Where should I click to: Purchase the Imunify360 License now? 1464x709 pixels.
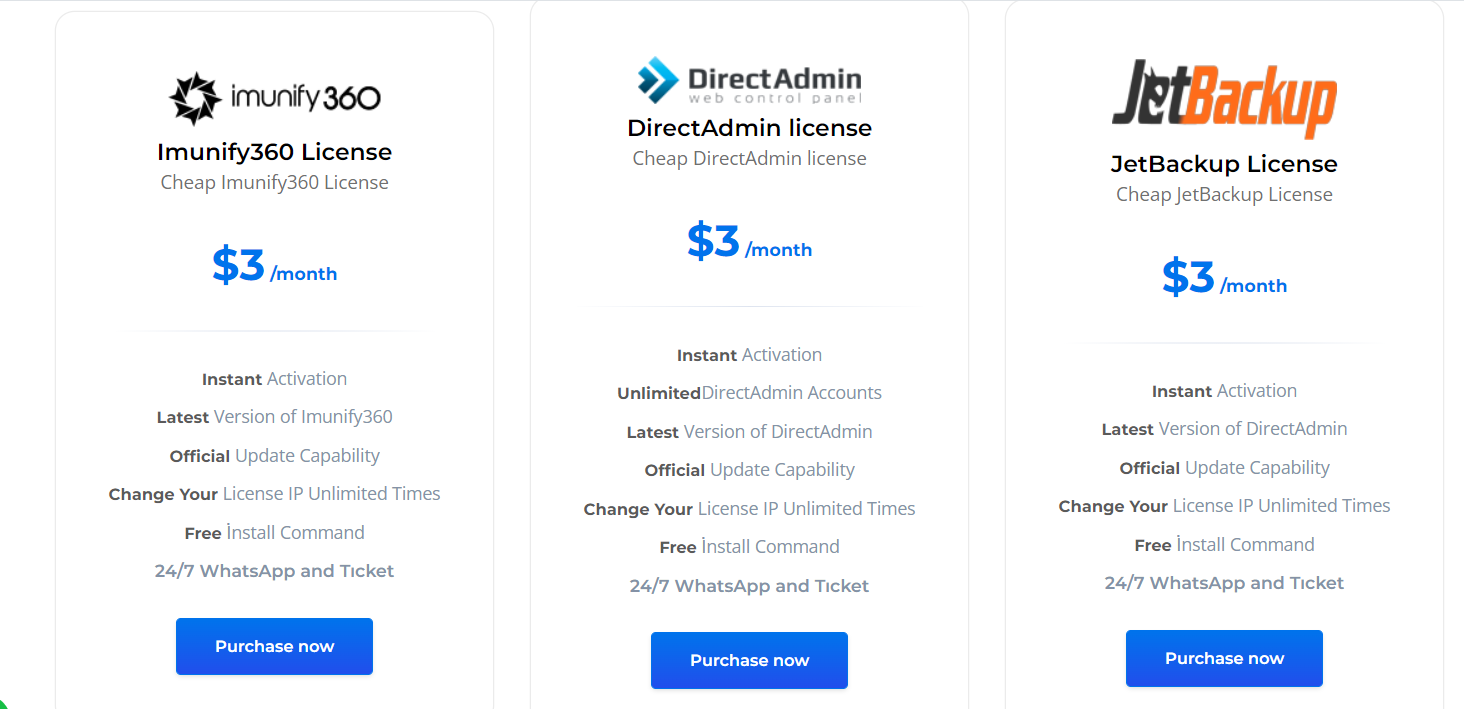coord(274,646)
